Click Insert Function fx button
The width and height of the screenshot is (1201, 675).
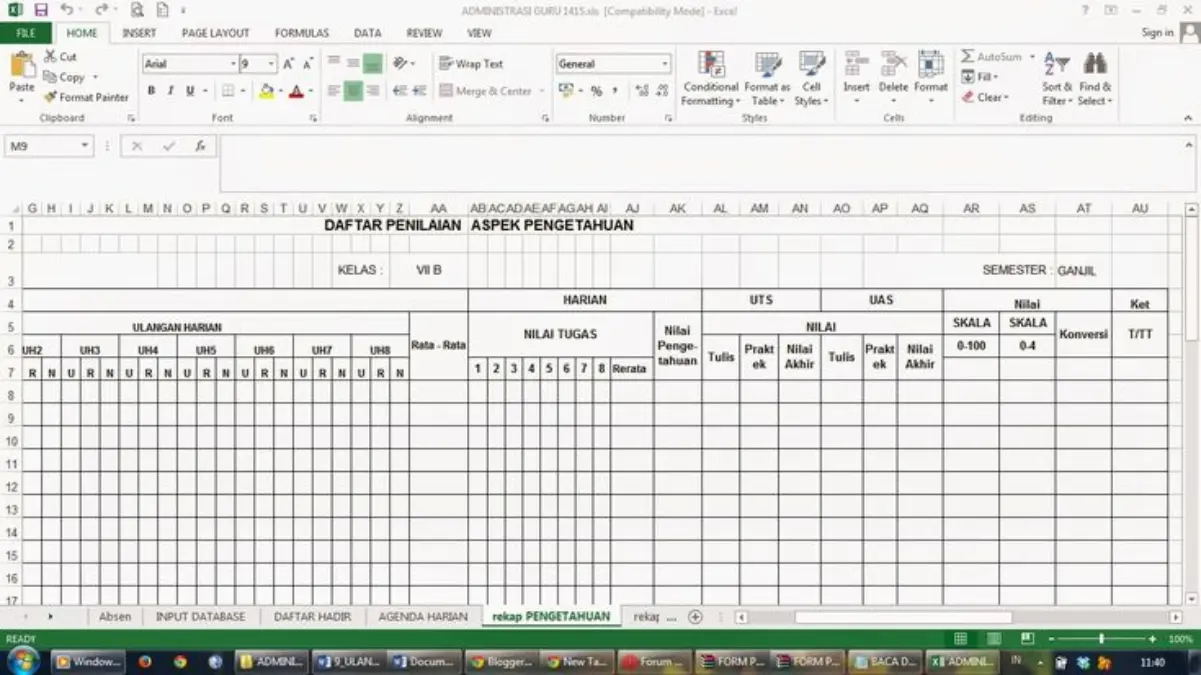coord(200,146)
